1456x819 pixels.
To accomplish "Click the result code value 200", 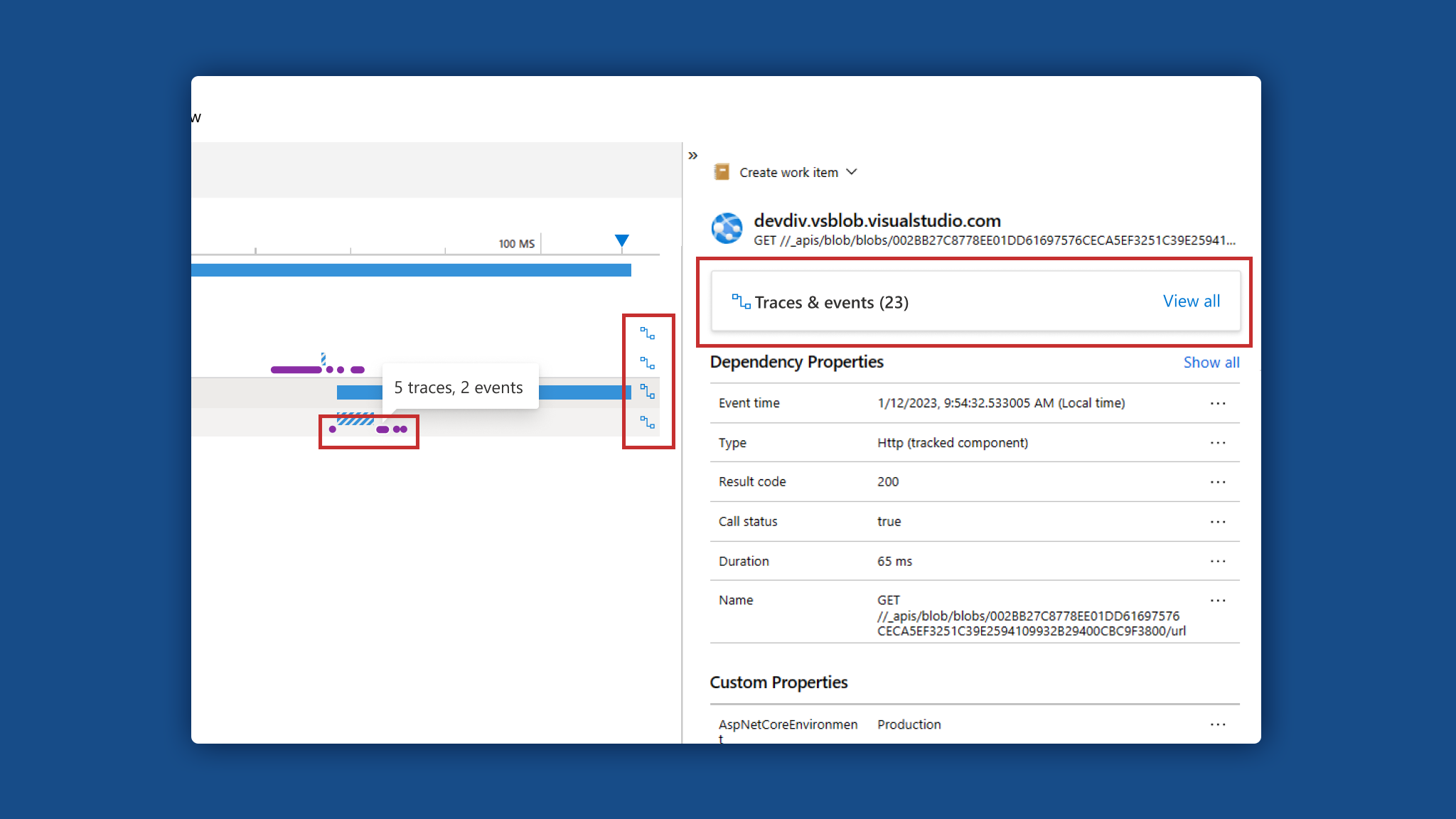I will pos(888,482).
